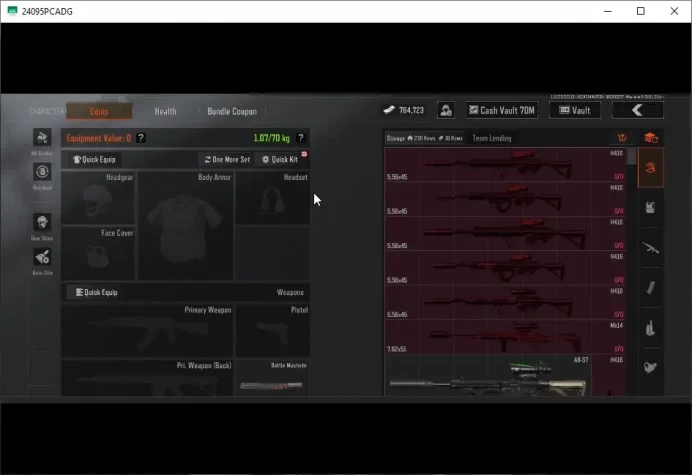Click the 764,723 currency value

tap(411, 110)
